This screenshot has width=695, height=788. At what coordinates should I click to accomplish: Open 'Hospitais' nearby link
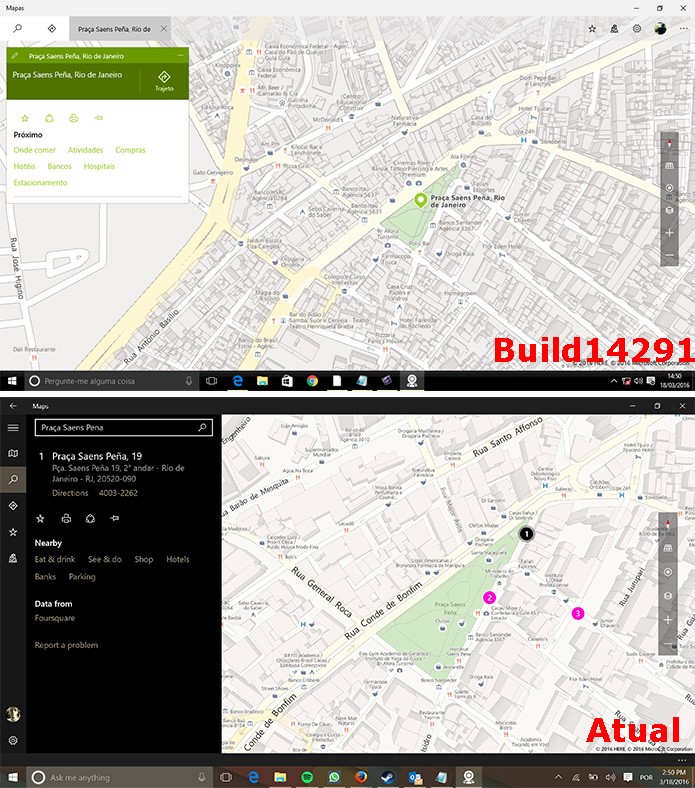[100, 166]
